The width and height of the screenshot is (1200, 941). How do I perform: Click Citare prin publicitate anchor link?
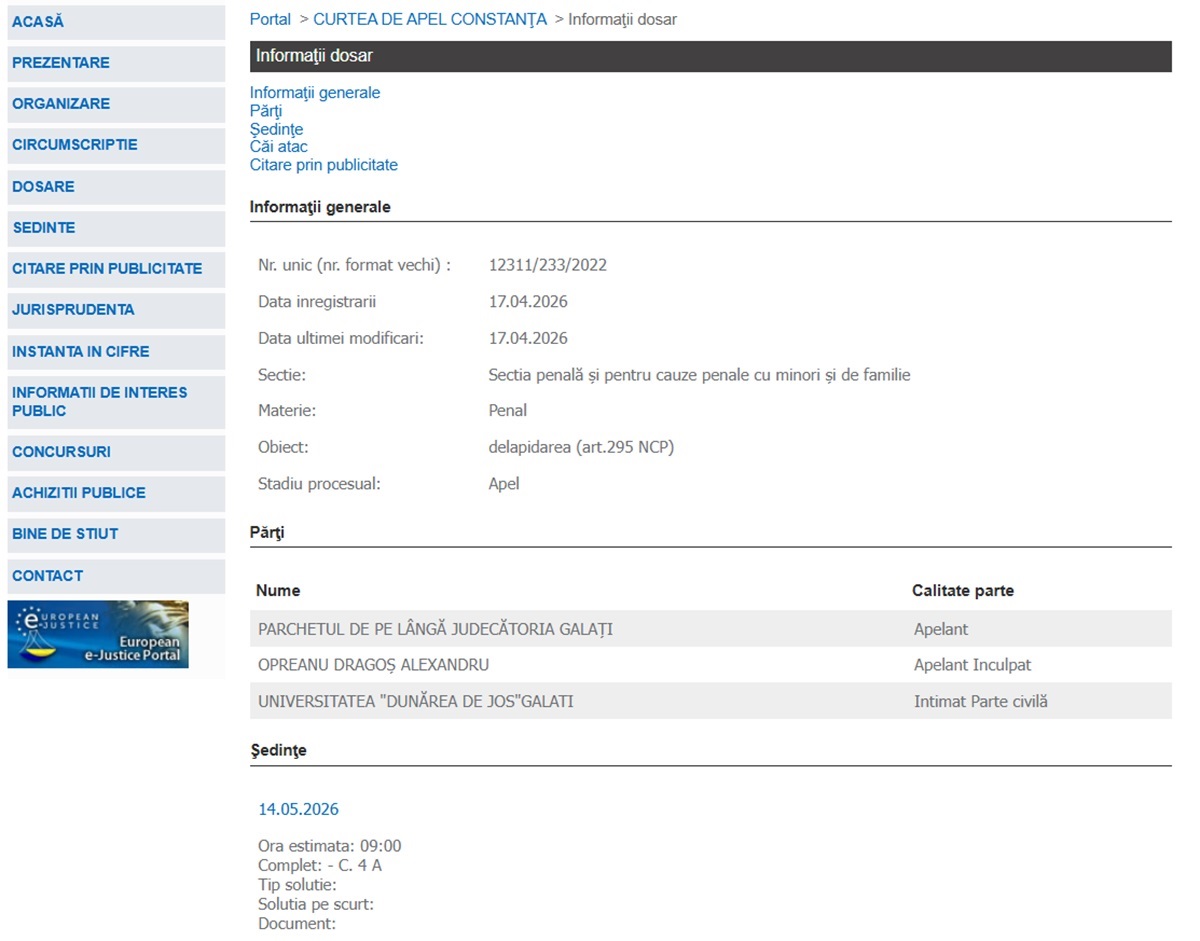[324, 165]
